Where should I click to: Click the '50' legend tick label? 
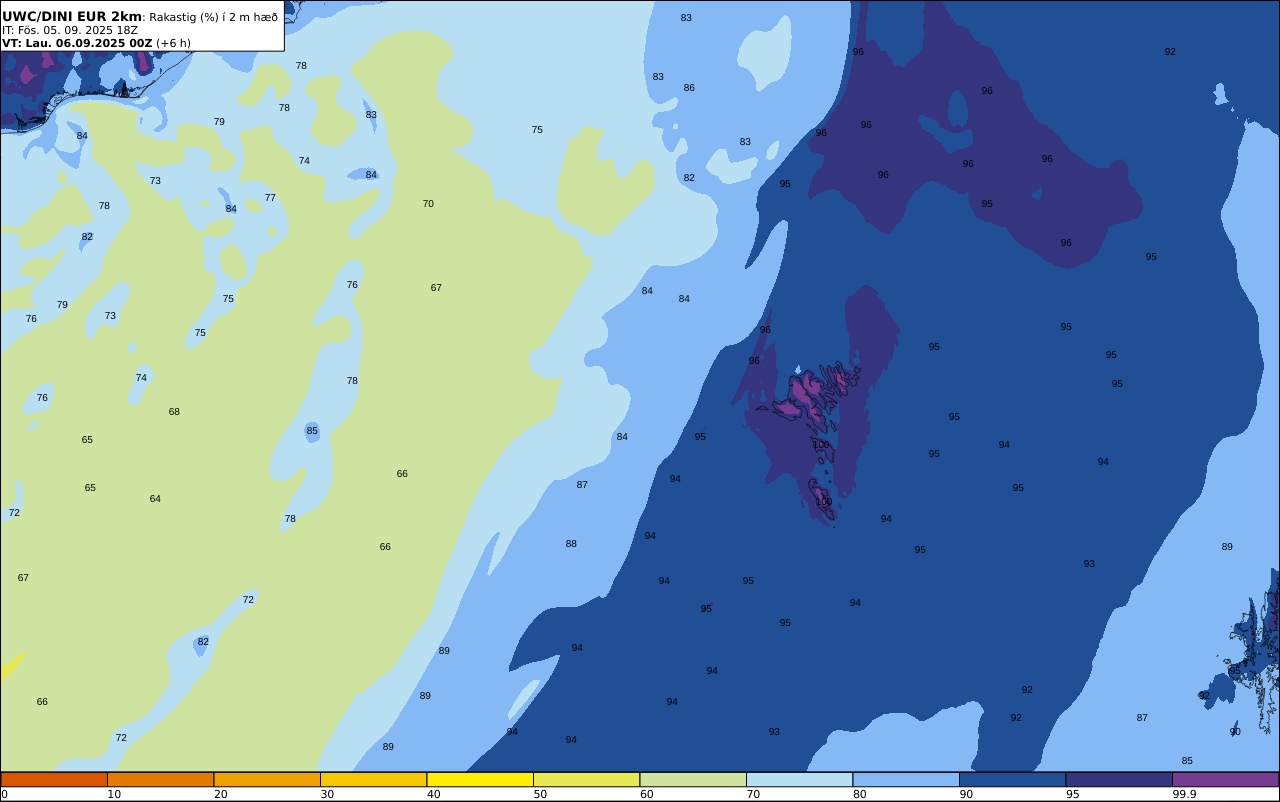coord(540,794)
